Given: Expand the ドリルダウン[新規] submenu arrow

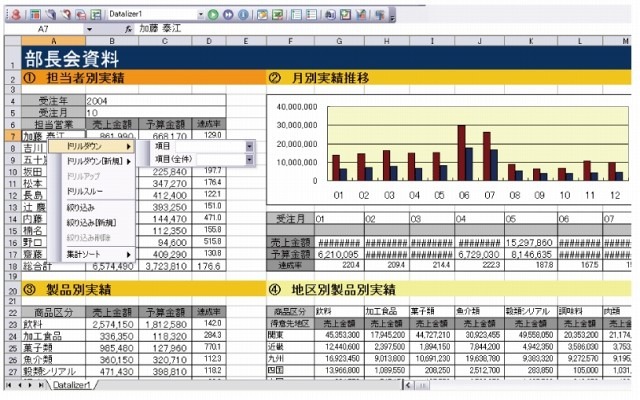Looking at the screenshot, I should click(129, 162).
